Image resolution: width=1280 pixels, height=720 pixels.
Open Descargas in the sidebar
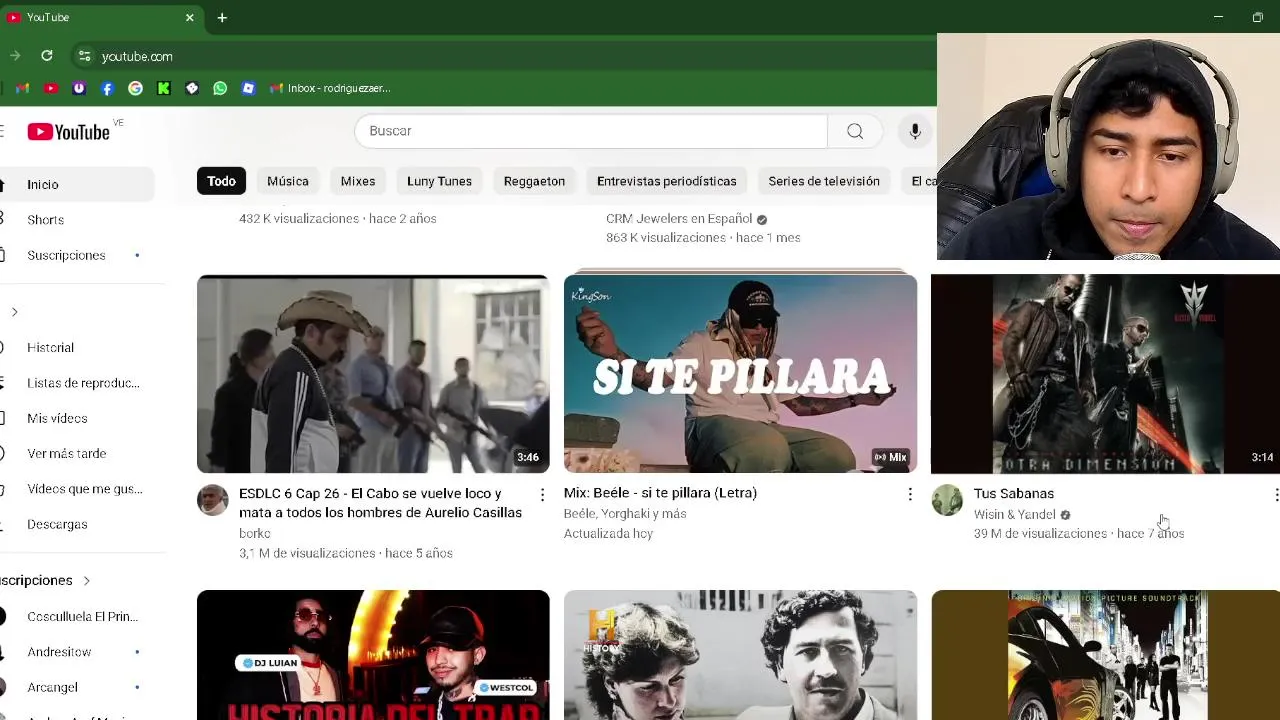[x=77, y=524]
